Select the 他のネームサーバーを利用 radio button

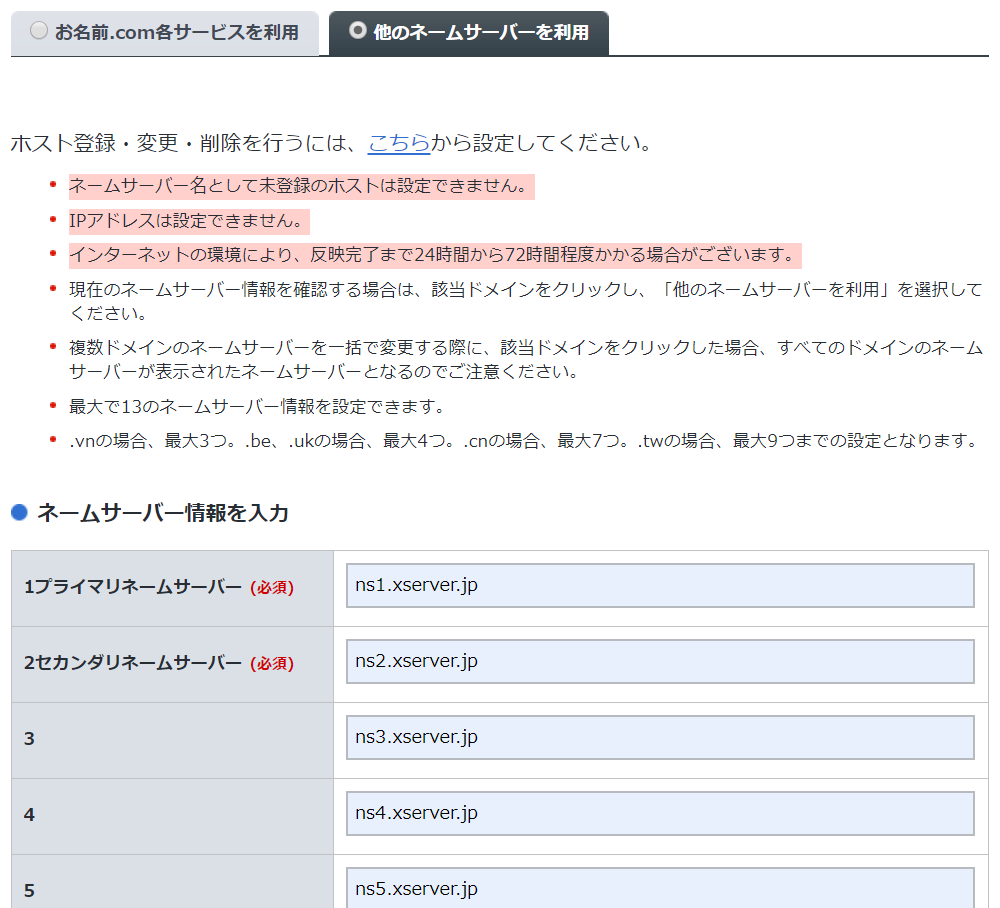(357, 31)
